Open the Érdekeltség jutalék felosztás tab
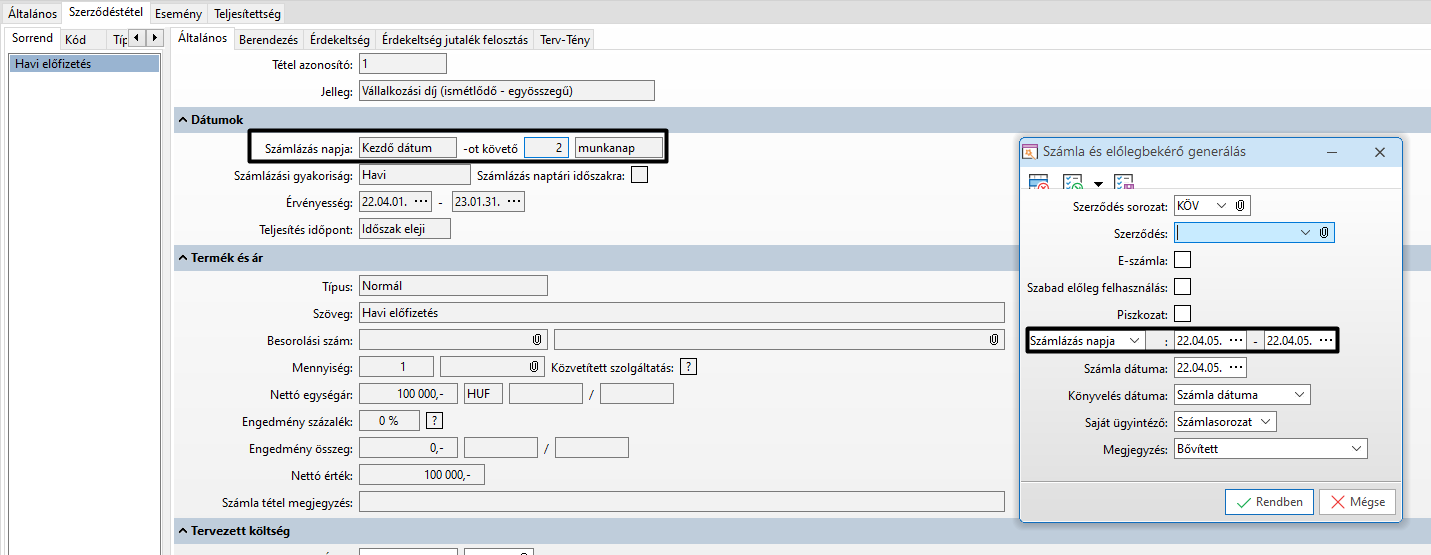1431x555 pixels. pos(455,40)
